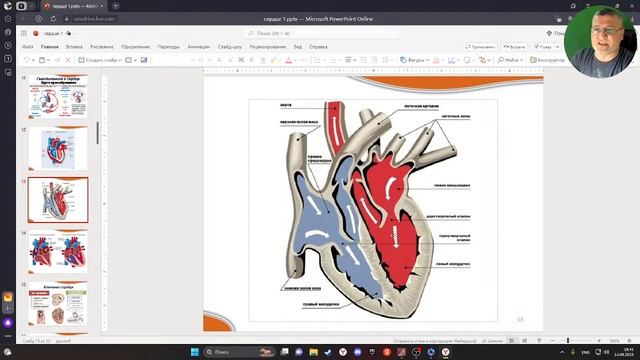
Task: Expand the text alignment dropdown arrow
Action: point(355,60)
